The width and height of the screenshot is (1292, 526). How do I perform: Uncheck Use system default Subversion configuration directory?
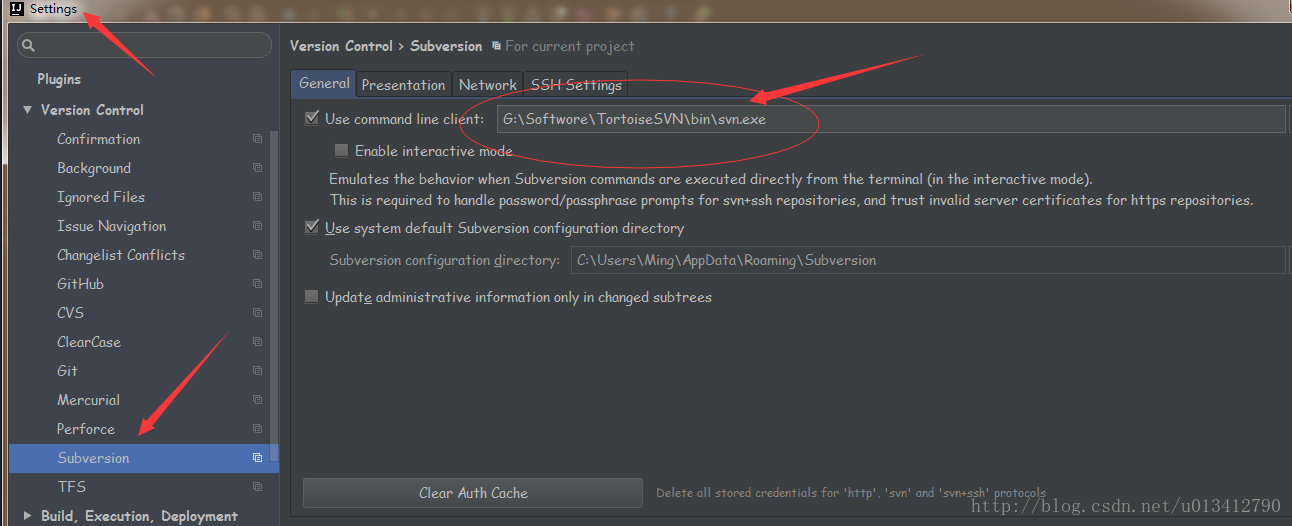[x=312, y=228]
